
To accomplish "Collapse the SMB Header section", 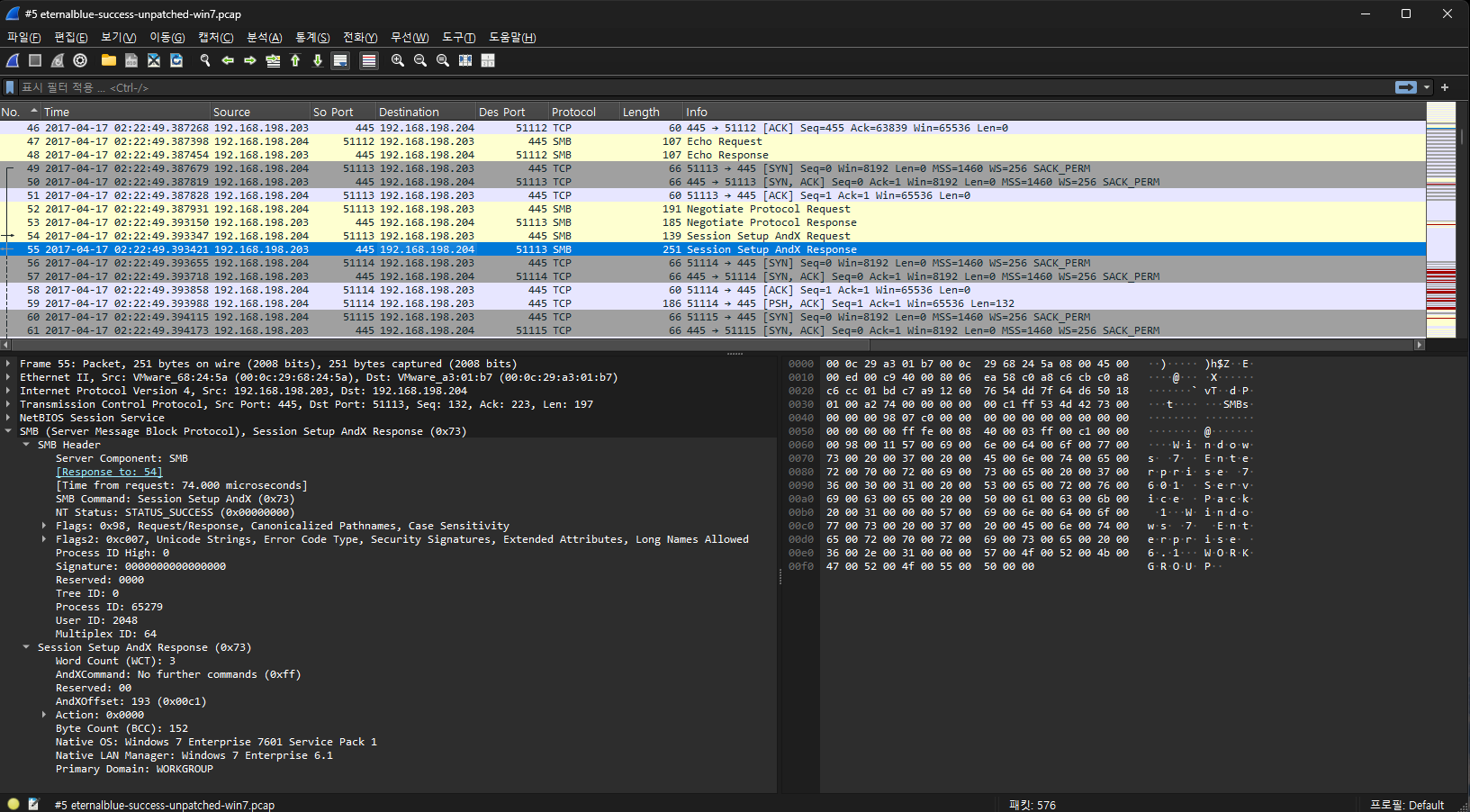I will point(26,445).
